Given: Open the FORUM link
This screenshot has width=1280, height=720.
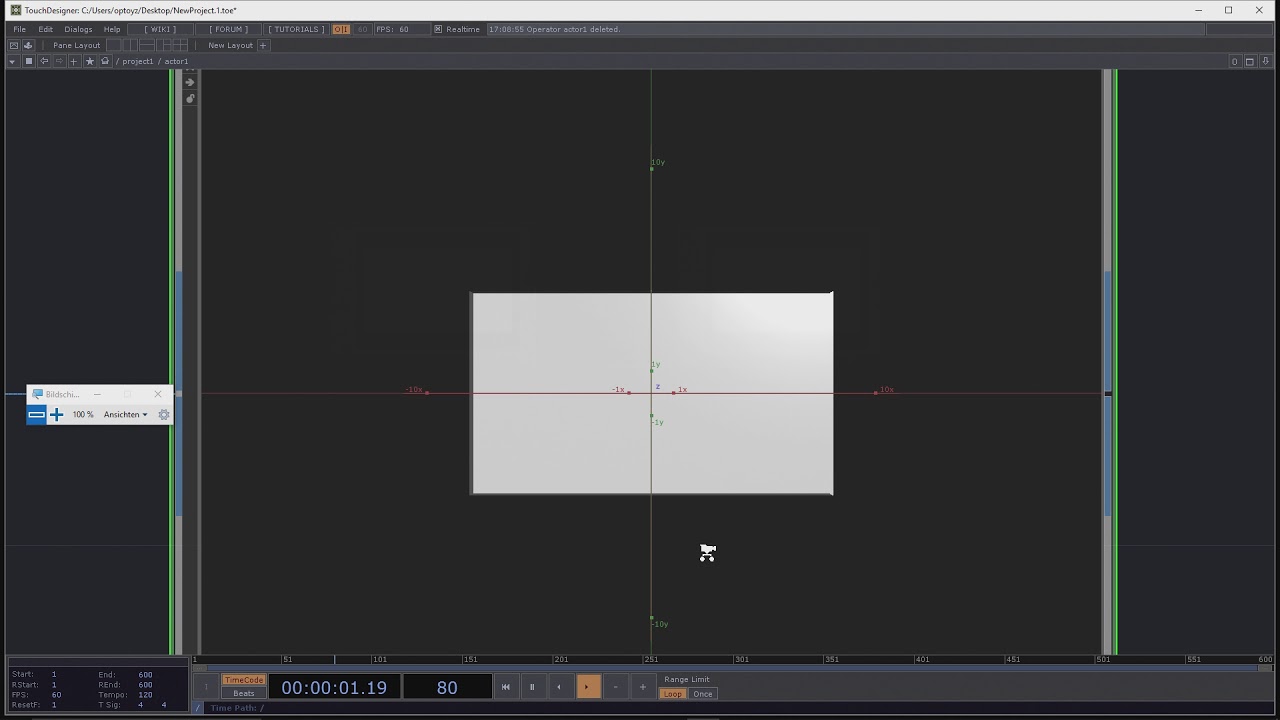Looking at the screenshot, I should (x=228, y=29).
